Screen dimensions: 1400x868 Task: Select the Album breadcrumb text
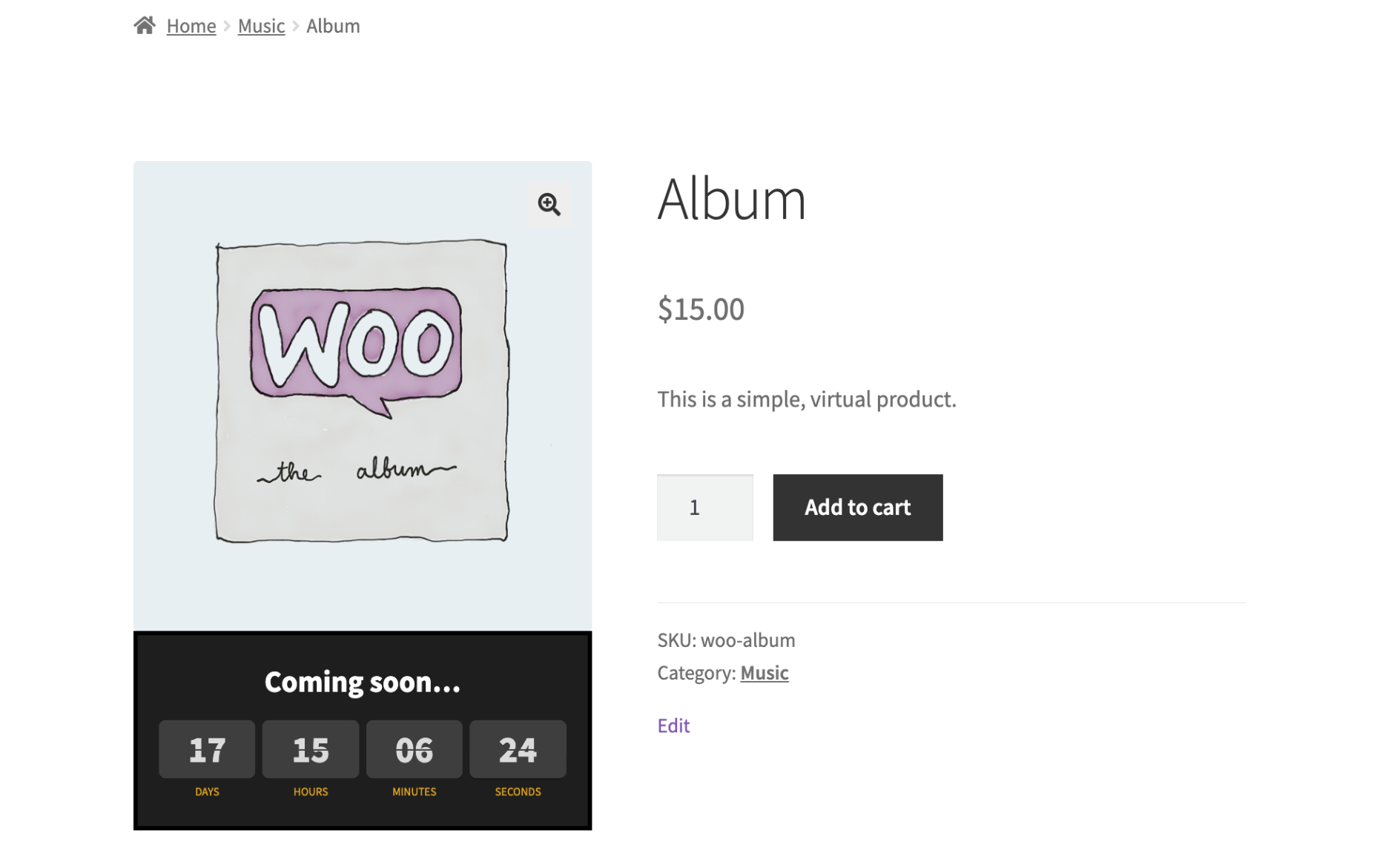coord(333,26)
